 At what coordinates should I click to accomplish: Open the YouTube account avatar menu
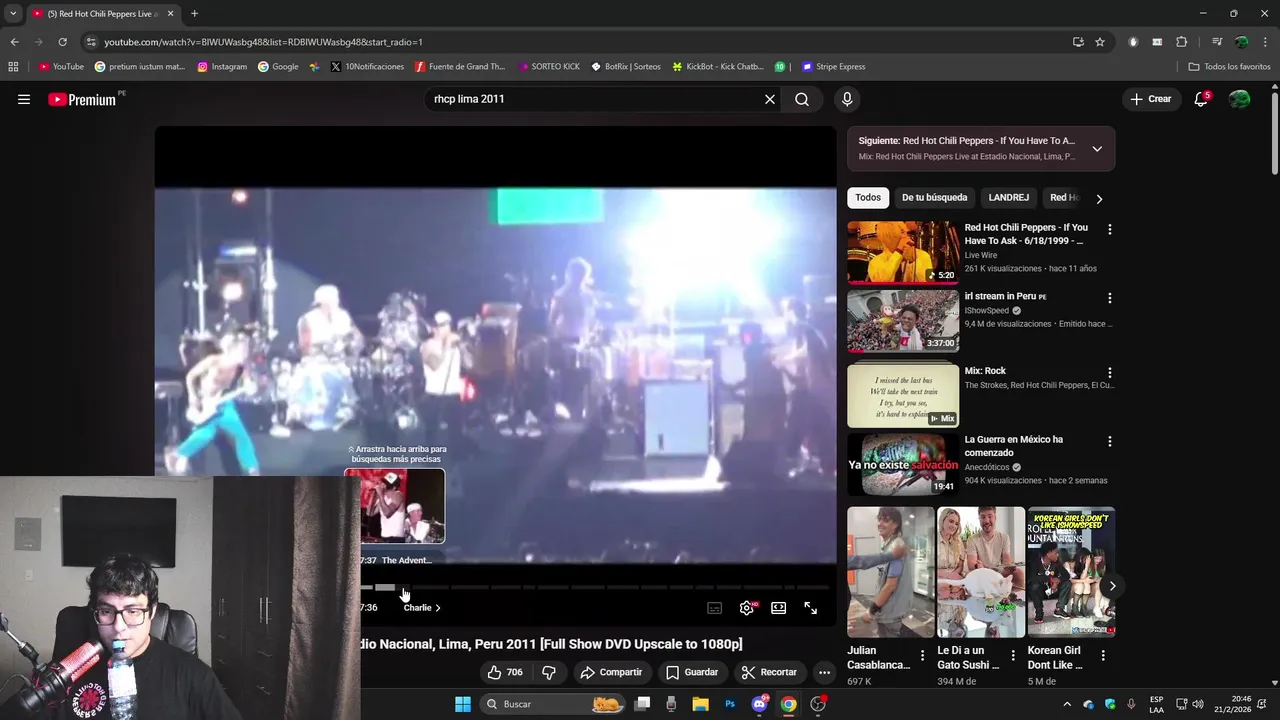(1239, 99)
